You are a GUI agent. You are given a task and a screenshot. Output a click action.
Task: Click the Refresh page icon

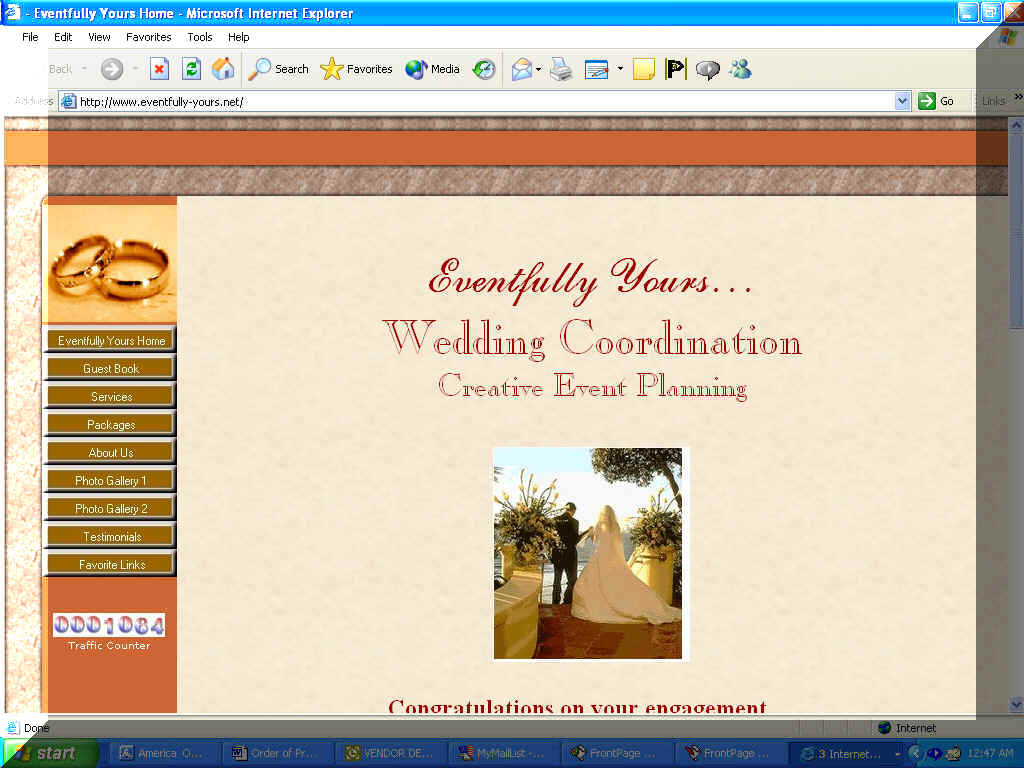point(191,69)
